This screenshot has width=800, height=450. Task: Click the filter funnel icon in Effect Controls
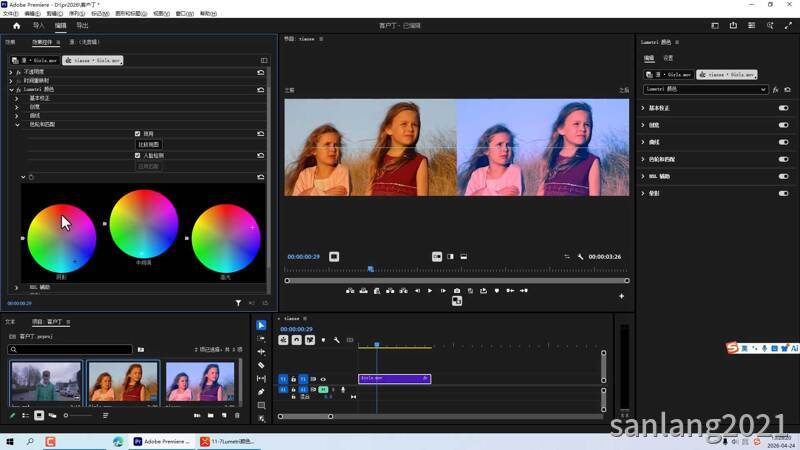point(238,303)
